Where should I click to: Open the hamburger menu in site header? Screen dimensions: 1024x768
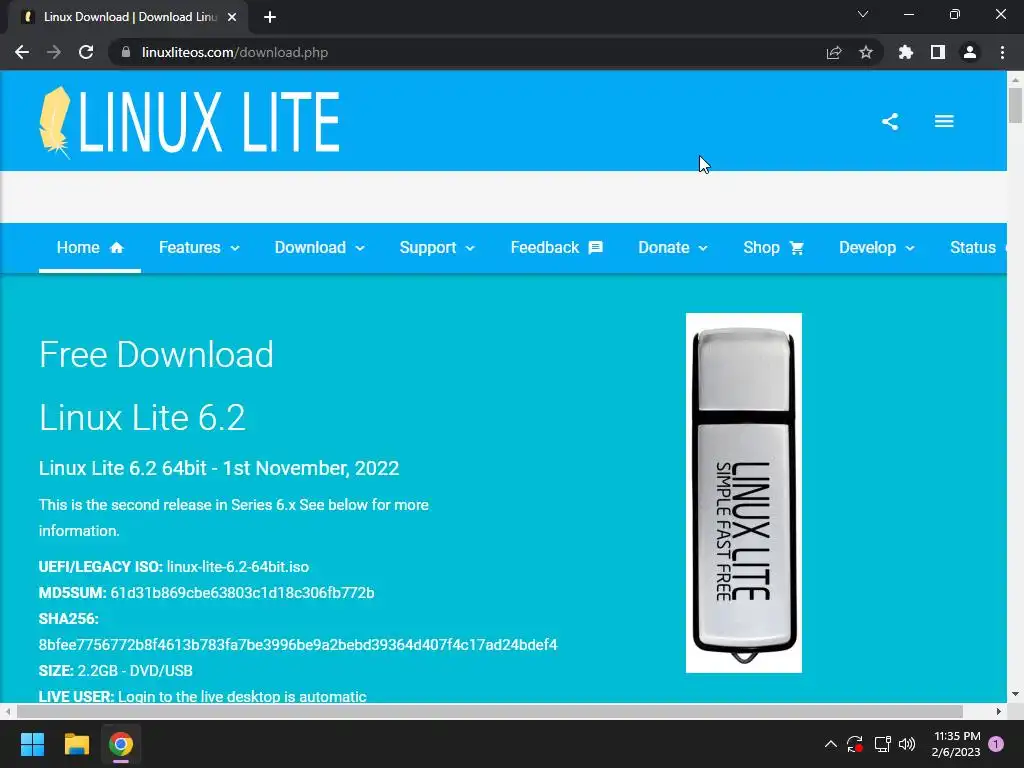click(944, 121)
